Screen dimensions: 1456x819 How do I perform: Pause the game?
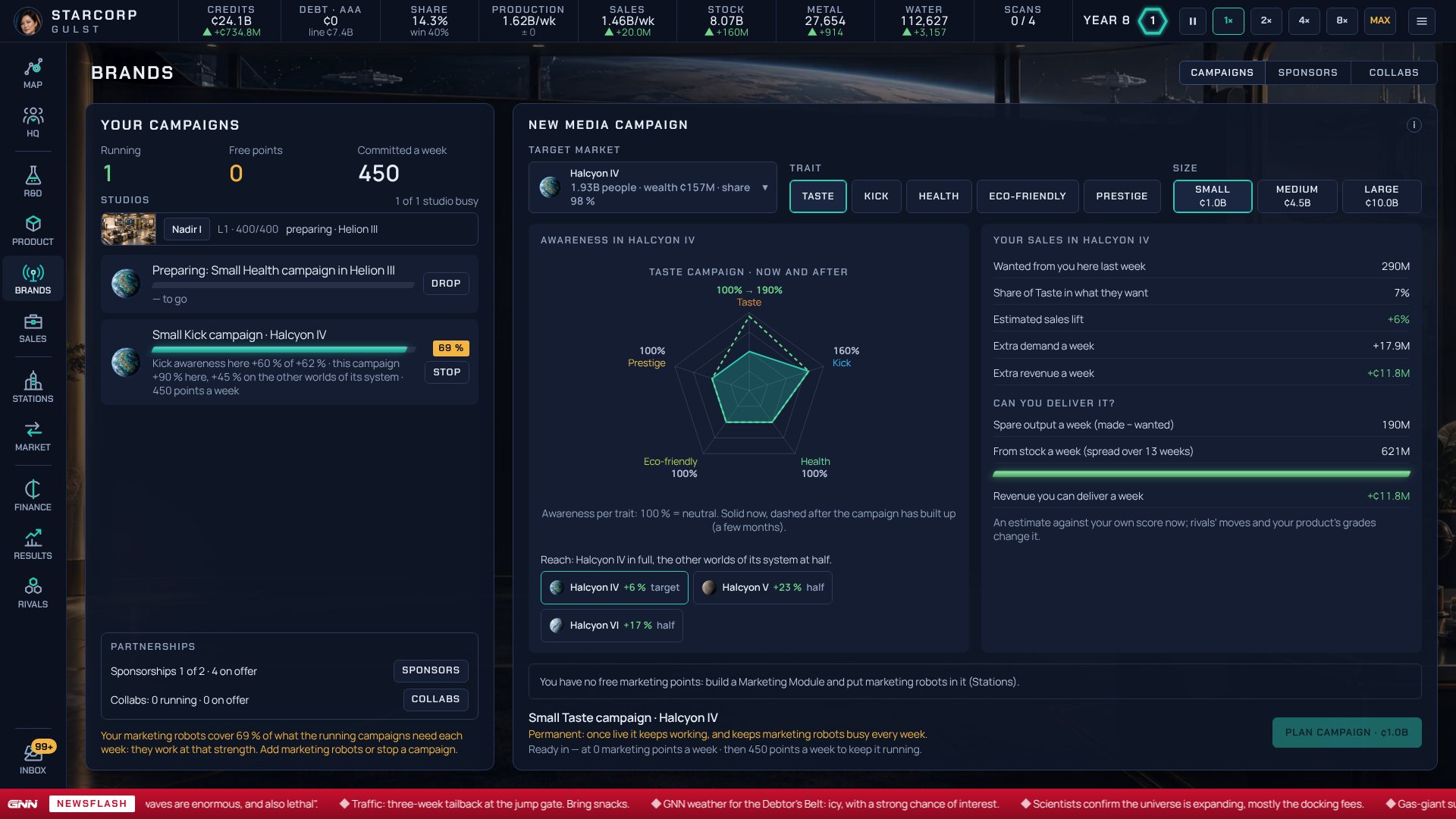tap(1192, 21)
